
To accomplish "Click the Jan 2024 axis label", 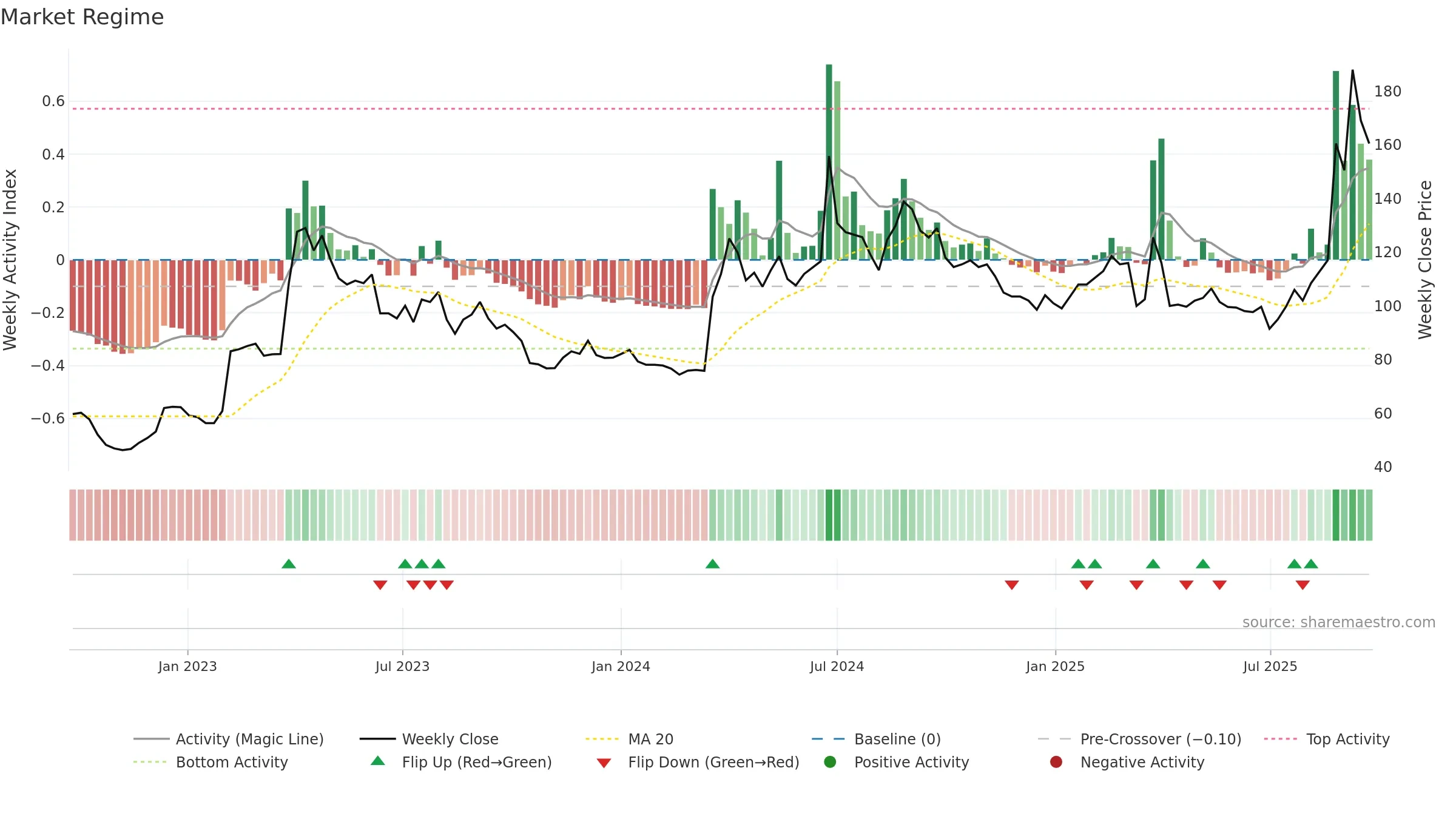I will 621,666.
